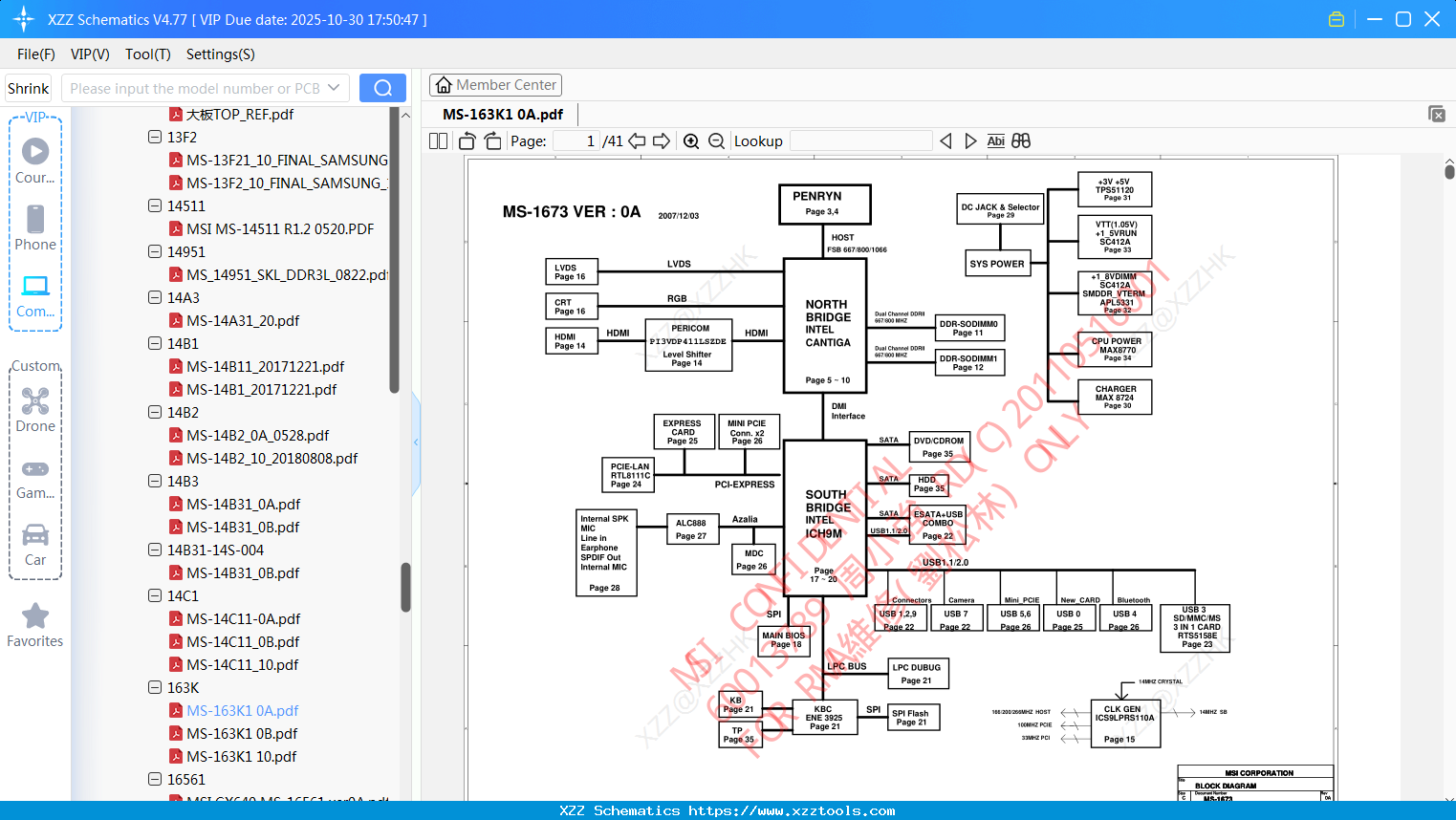1456x820 pixels.
Task: Collapse the 14A3 folder node
Action: point(155,297)
